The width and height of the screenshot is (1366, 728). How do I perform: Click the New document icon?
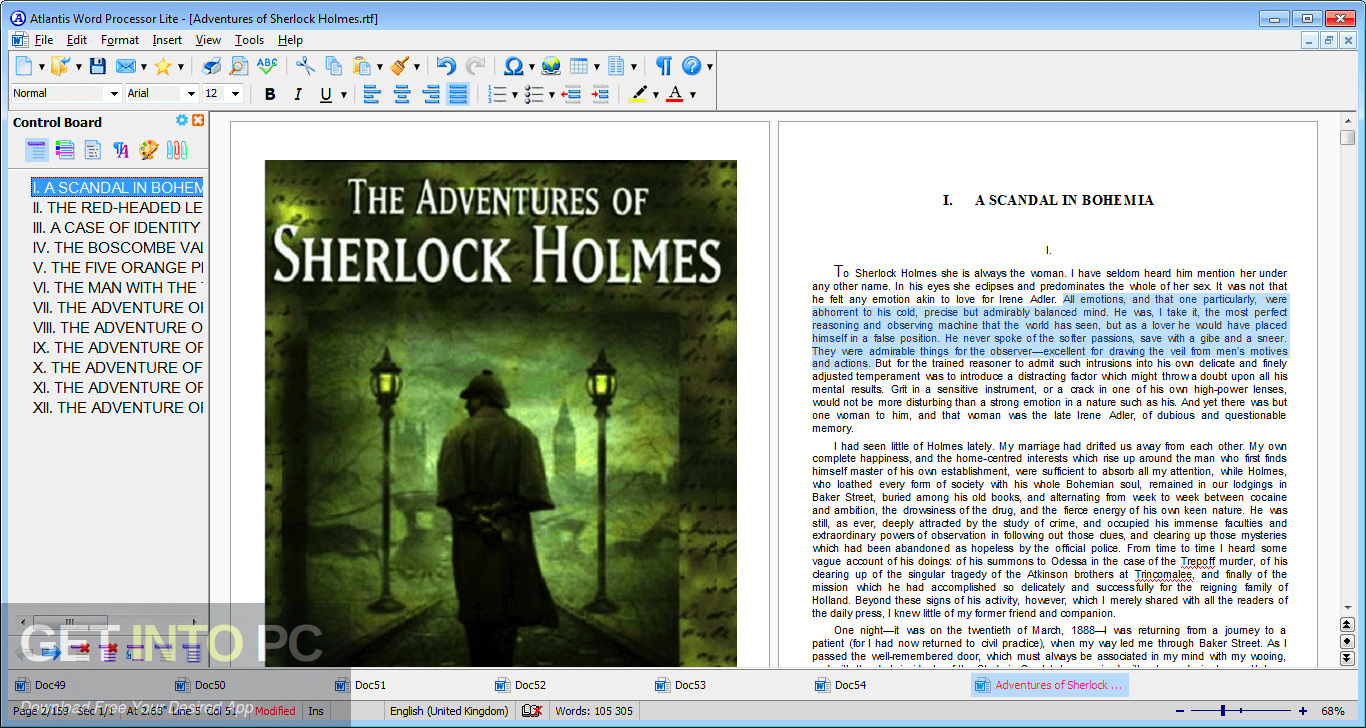[x=24, y=66]
